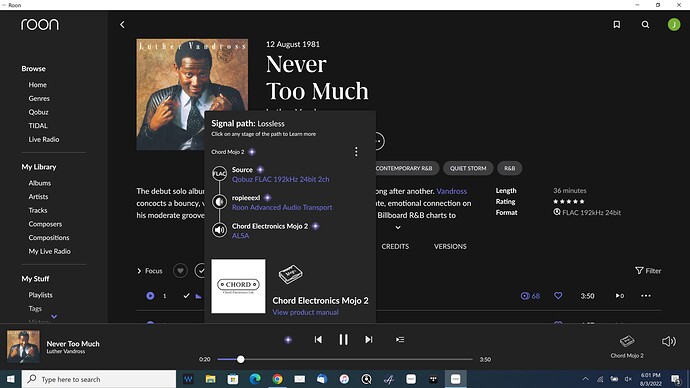The height and width of the screenshot is (388, 690).
Task: Switch to the VERSIONS tab
Action: (450, 246)
